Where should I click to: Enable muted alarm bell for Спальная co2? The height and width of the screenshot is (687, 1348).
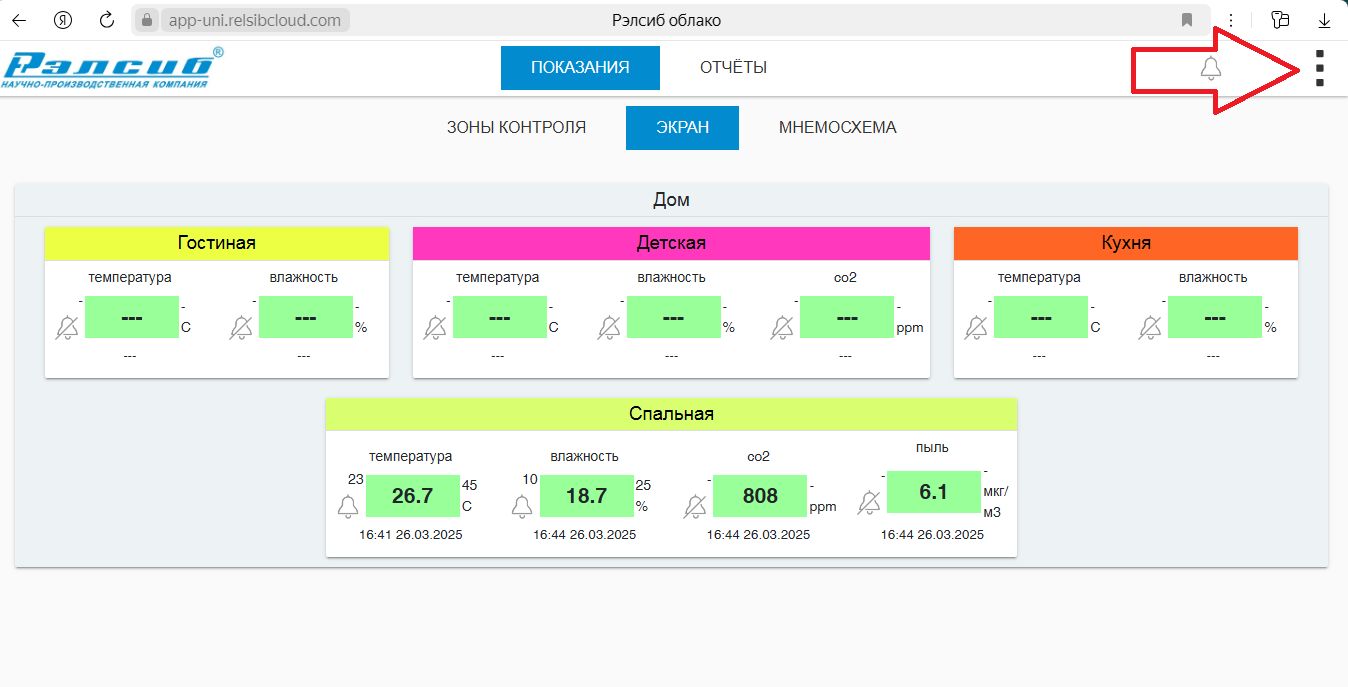[x=695, y=506]
